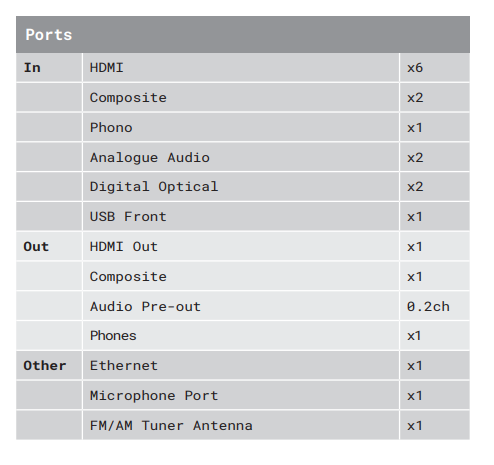Click the Ethernet row

point(241,366)
